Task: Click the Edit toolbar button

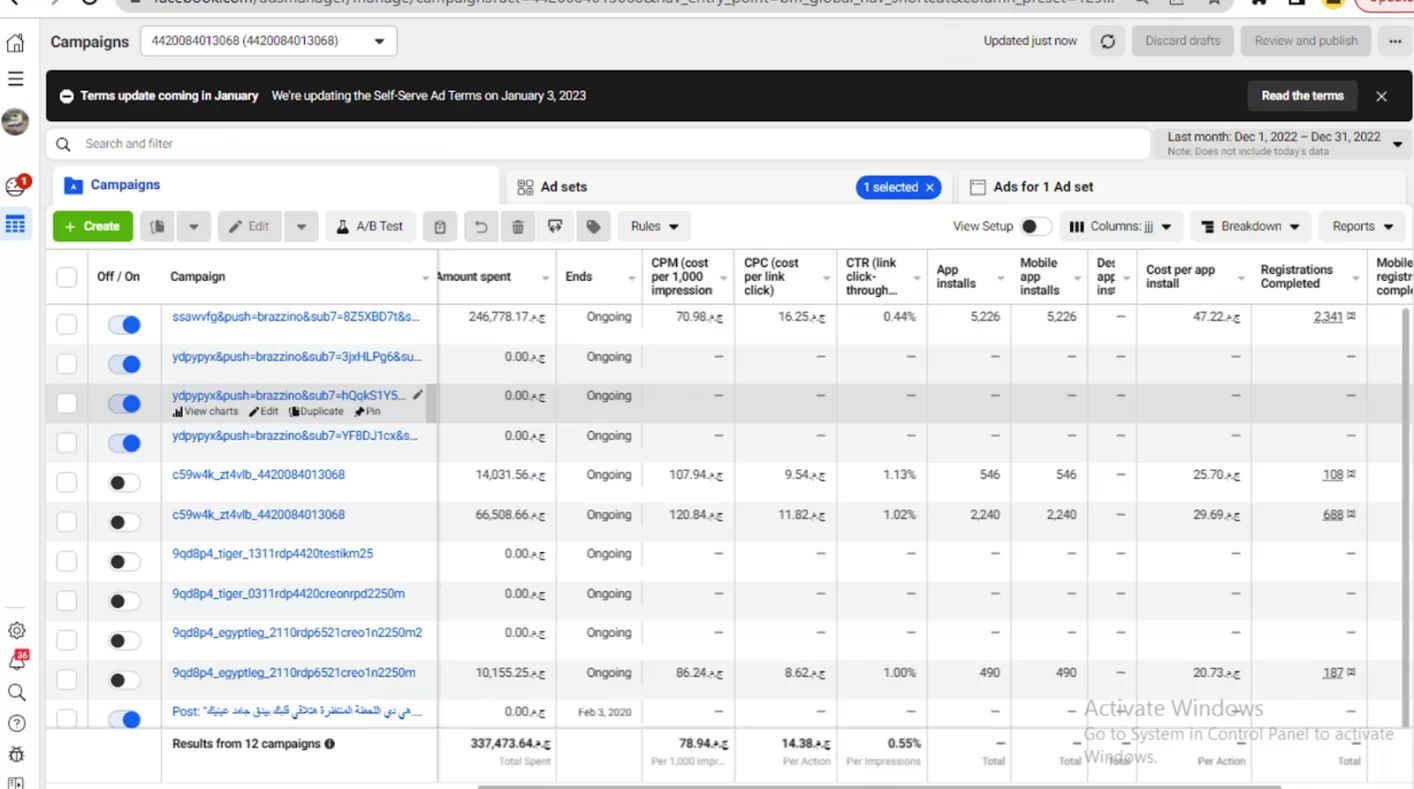Action: 249,227
